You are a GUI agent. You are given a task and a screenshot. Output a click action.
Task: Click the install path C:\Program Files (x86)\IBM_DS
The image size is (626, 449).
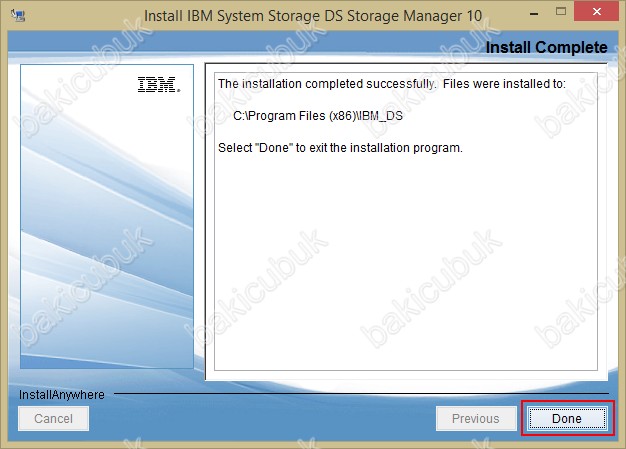pyautogui.click(x=318, y=116)
